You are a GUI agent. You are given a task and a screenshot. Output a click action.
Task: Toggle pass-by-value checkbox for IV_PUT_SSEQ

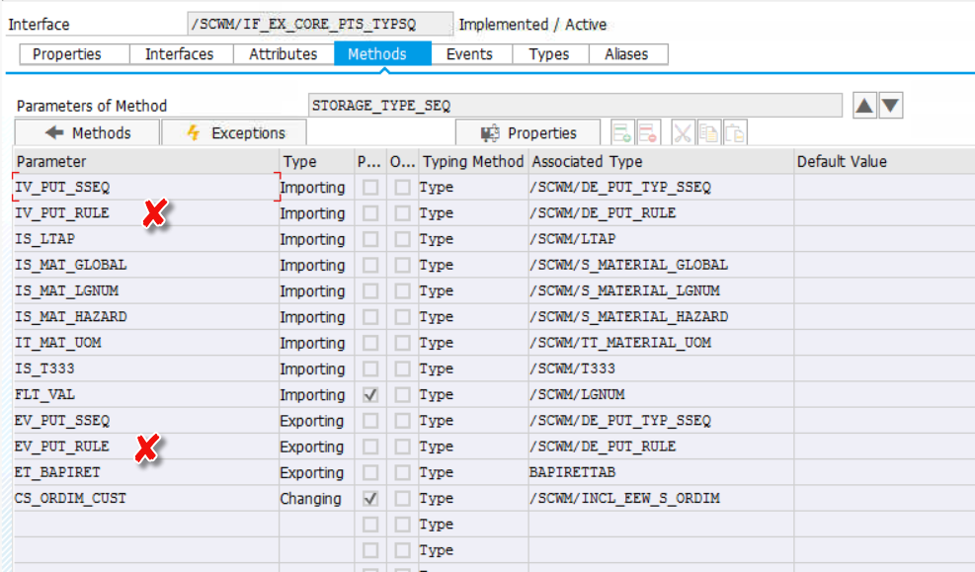[x=370, y=187]
